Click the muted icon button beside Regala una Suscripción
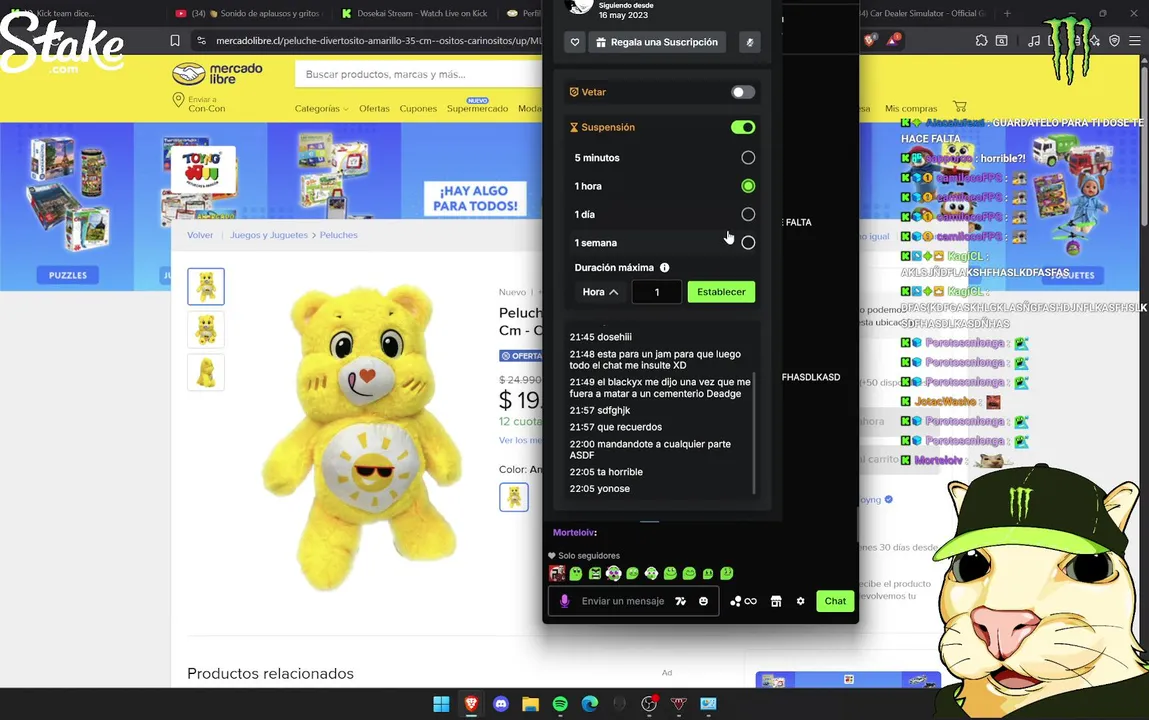 [750, 42]
